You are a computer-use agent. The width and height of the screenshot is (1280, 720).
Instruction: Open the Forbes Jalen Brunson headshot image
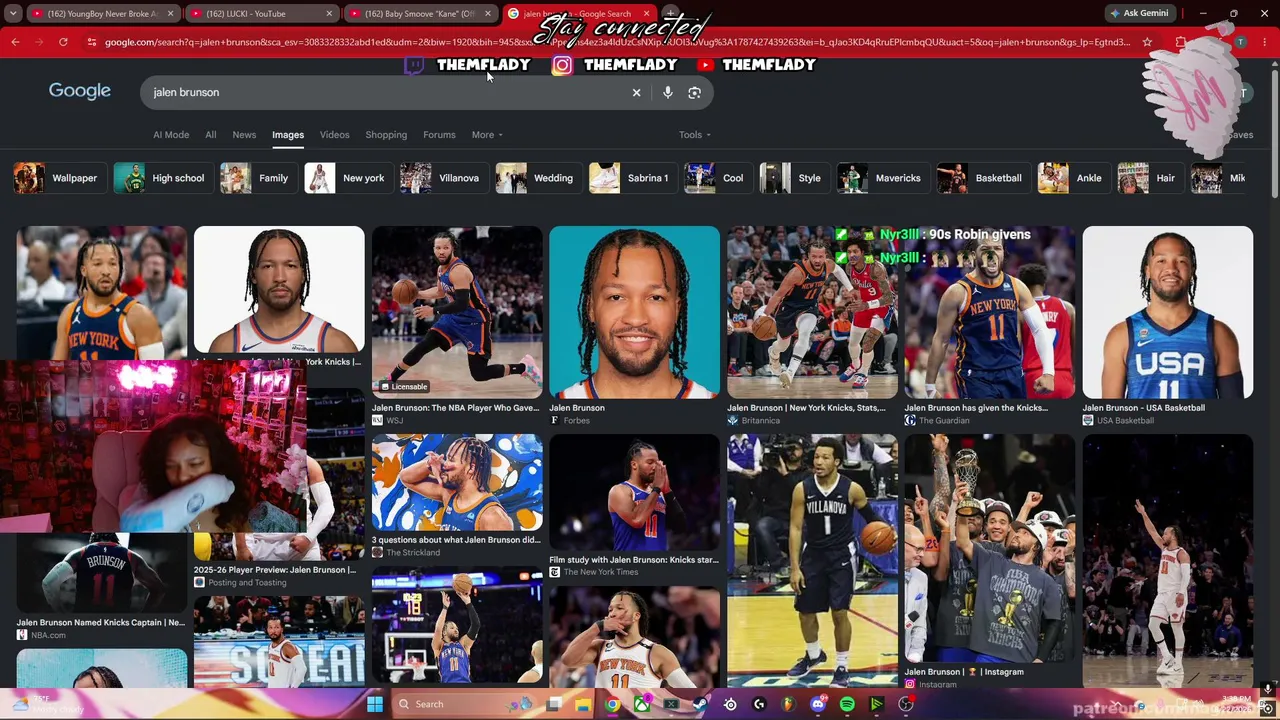point(634,312)
